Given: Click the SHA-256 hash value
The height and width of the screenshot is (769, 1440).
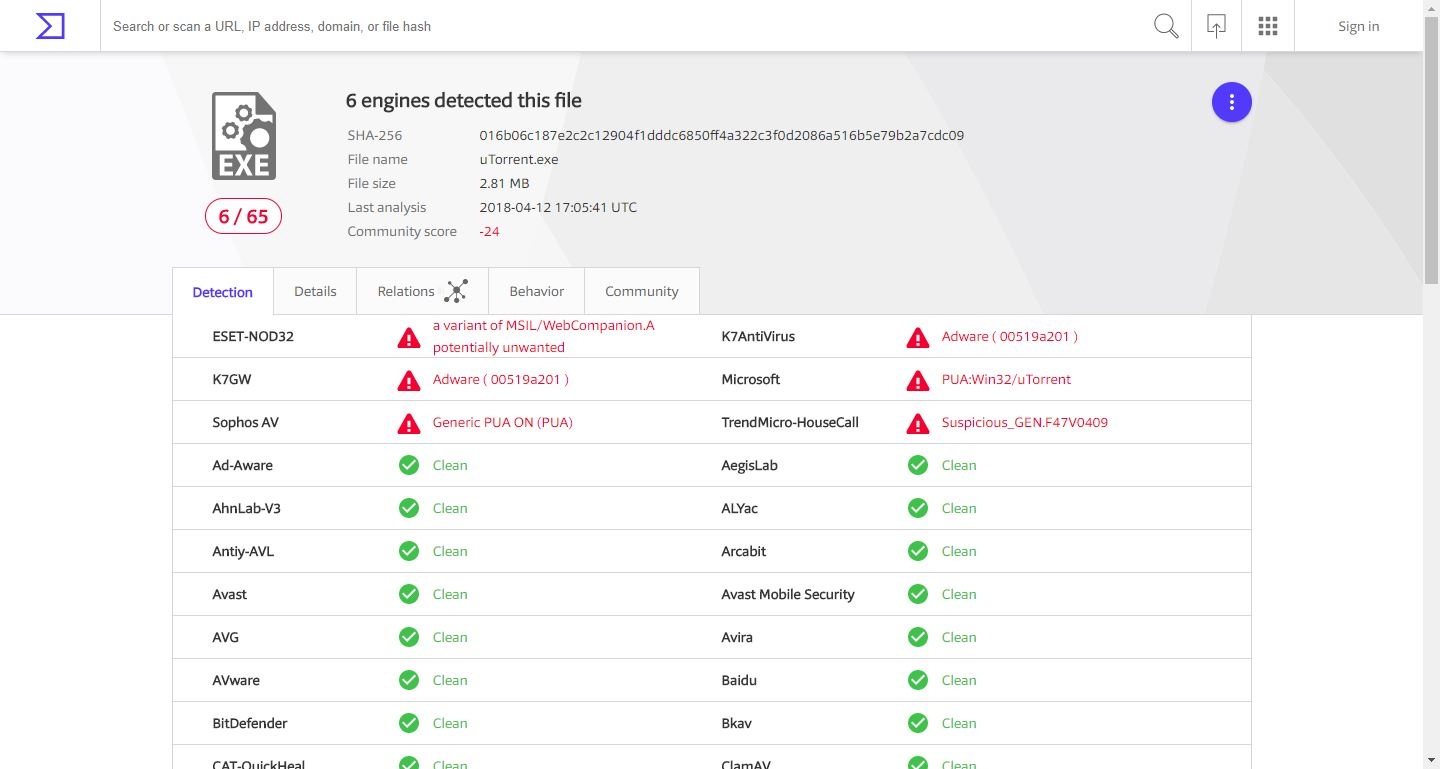Looking at the screenshot, I should point(721,135).
